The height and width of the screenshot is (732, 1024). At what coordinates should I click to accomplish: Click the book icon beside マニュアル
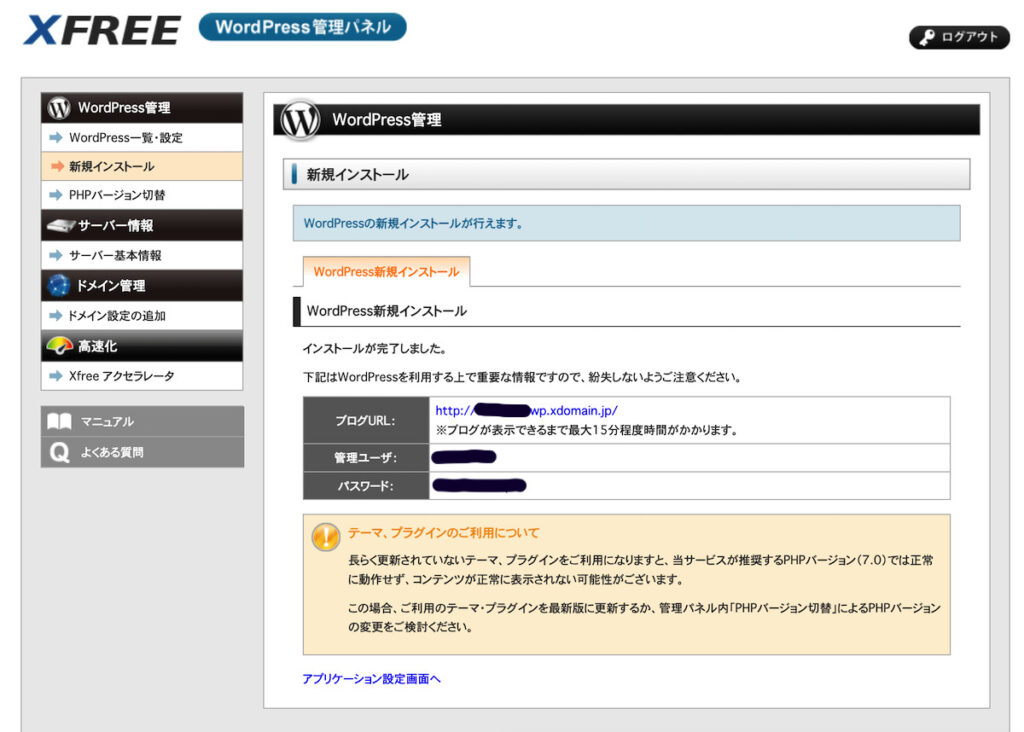(59, 421)
